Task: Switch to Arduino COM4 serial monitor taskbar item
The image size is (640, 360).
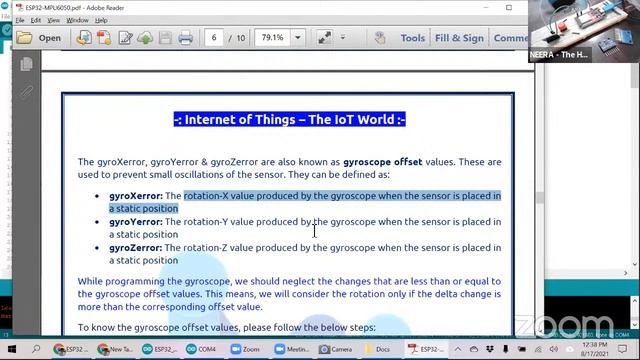Action: pos(201,349)
